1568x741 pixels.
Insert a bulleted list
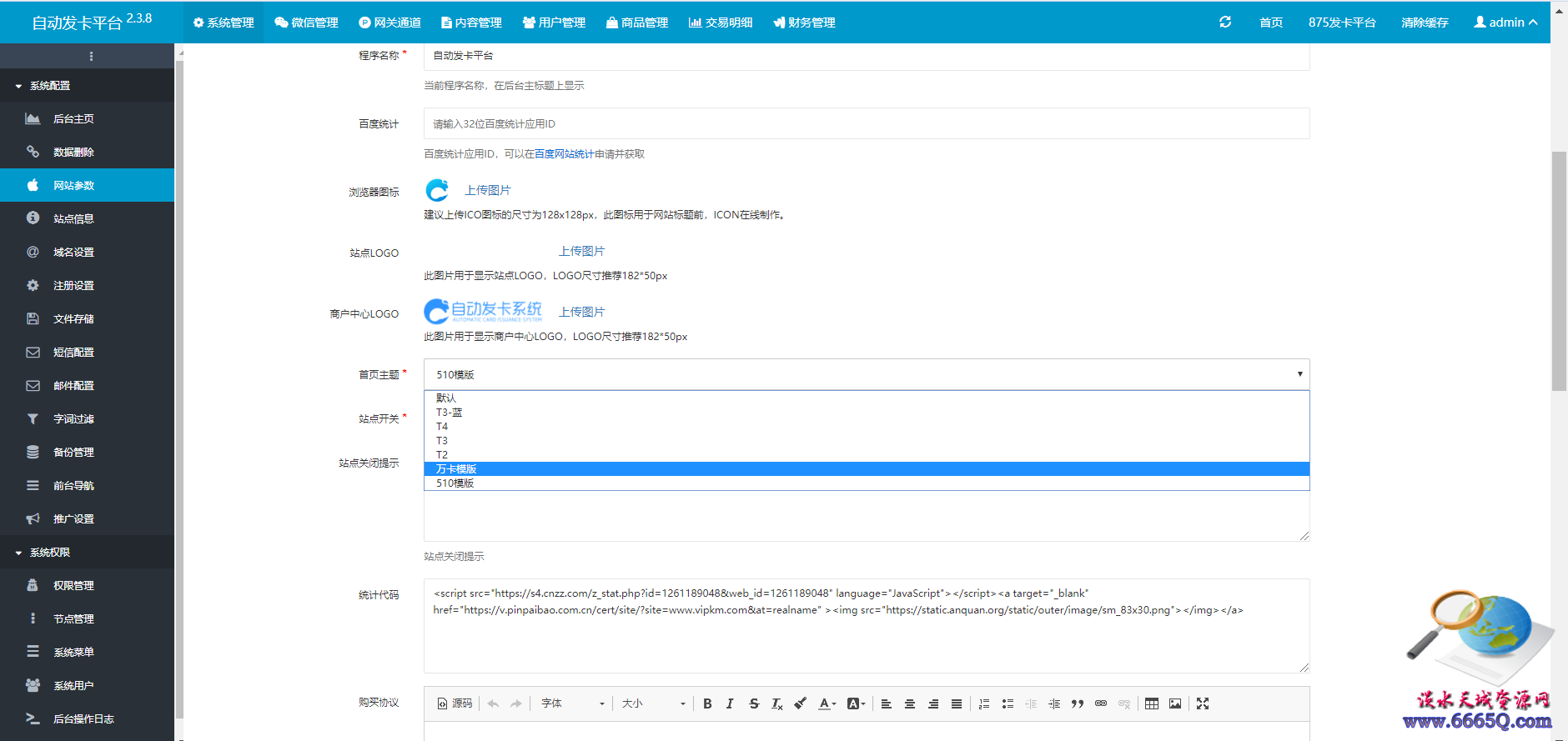tap(1008, 703)
